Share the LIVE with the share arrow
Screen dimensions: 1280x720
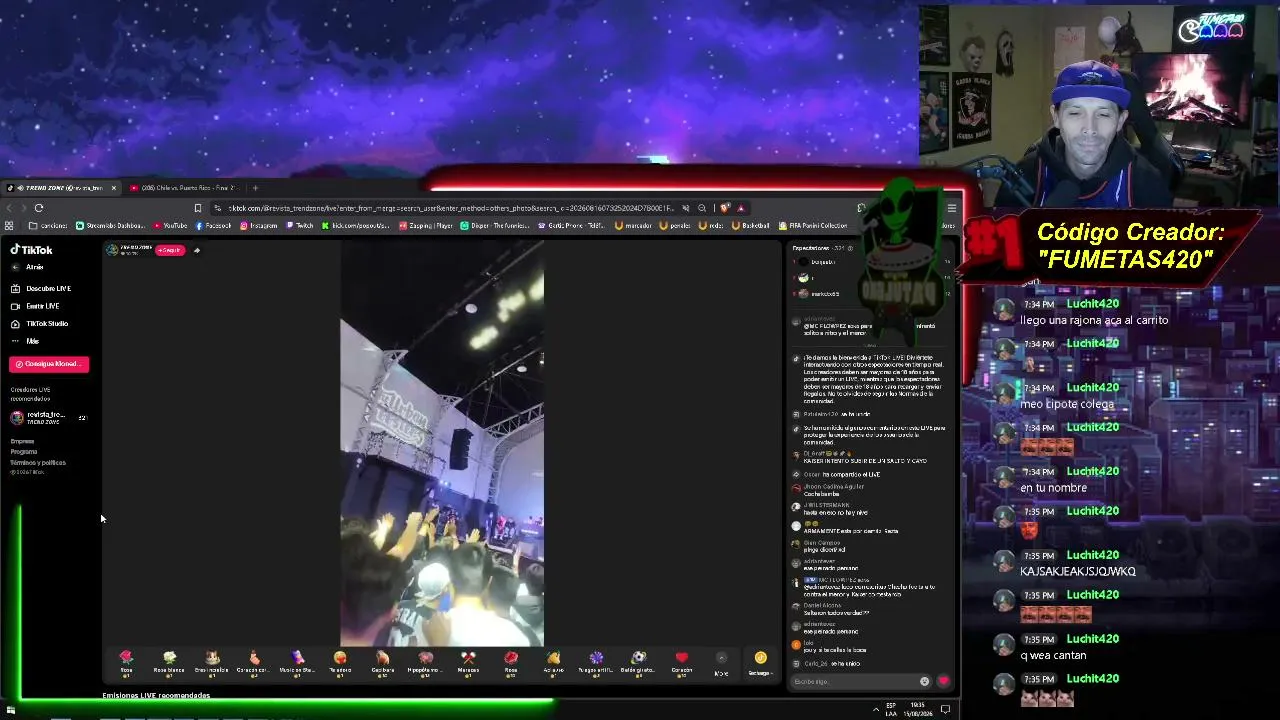[197, 250]
